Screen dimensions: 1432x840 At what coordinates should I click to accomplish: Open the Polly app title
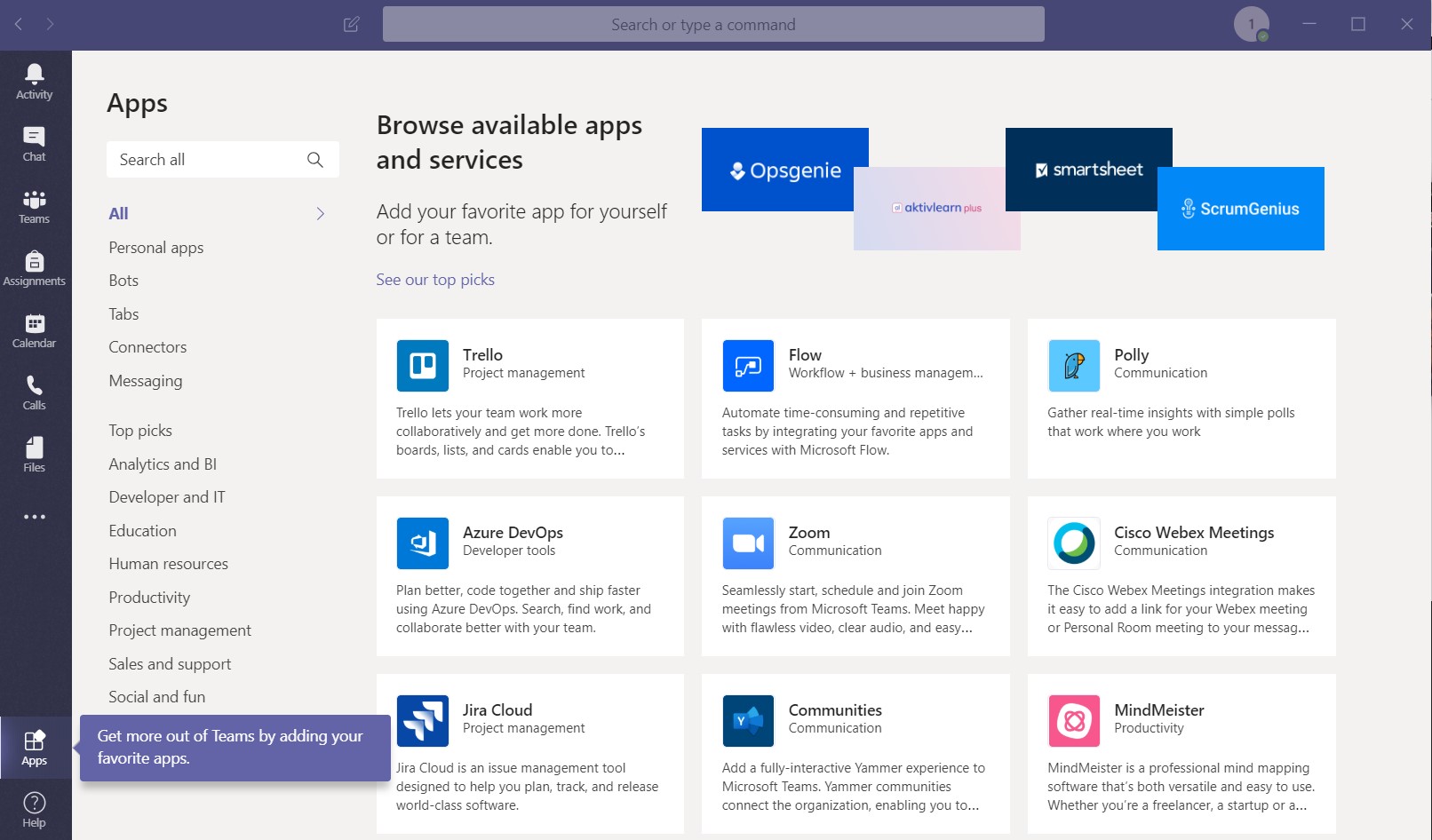(1132, 355)
